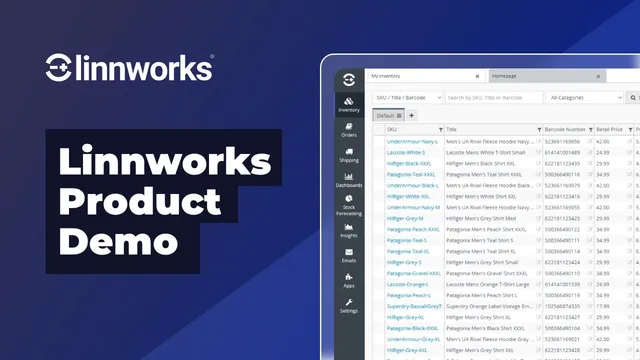
Task: Open Emails from the sidebar
Action: [x=349, y=256]
